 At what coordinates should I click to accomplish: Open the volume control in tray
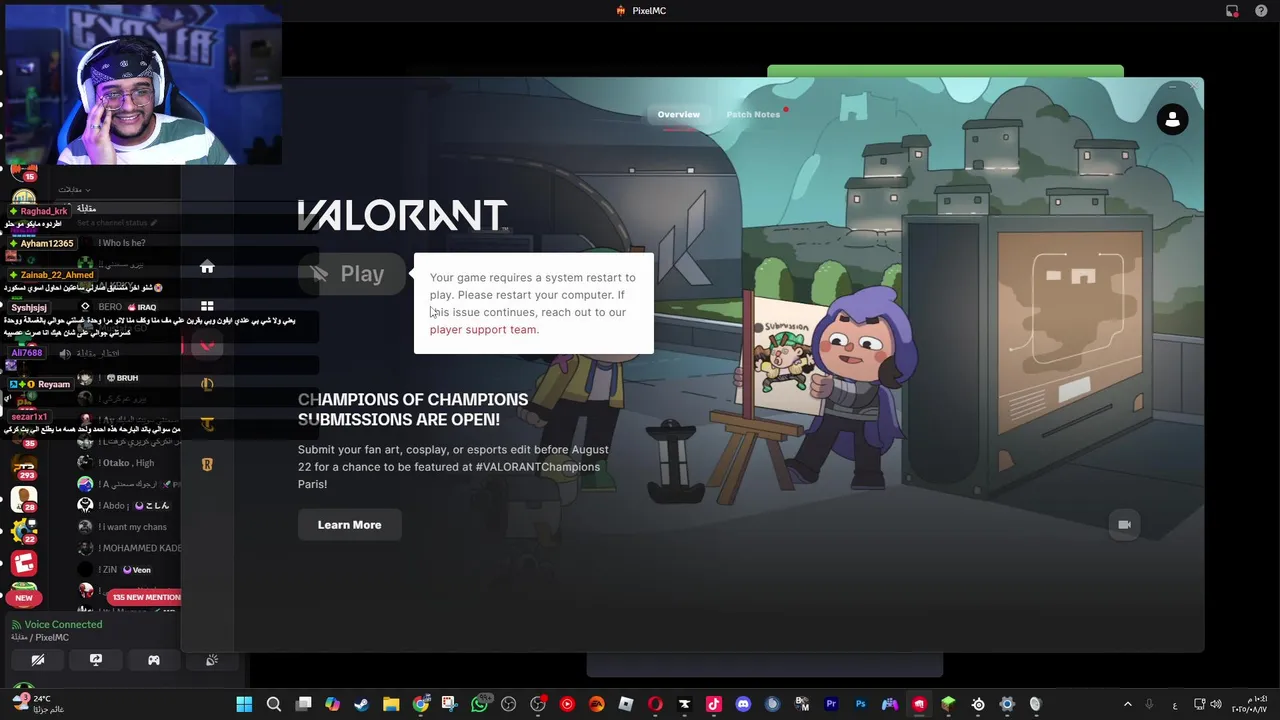1216,704
